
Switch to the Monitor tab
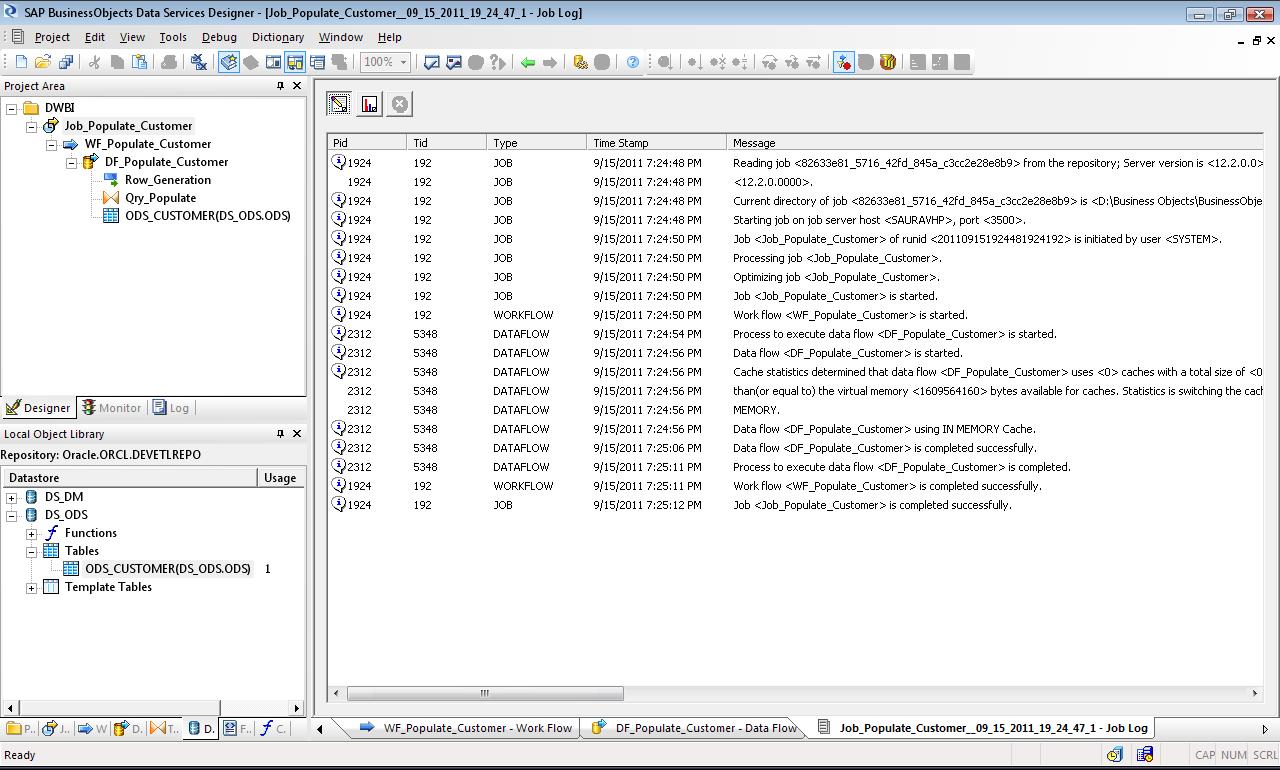pos(111,408)
